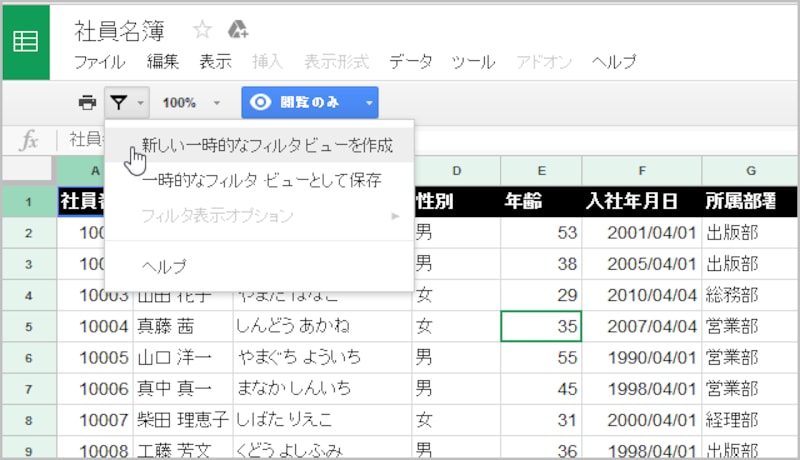
Task: Click the age cell containing 35
Action: [541, 326]
